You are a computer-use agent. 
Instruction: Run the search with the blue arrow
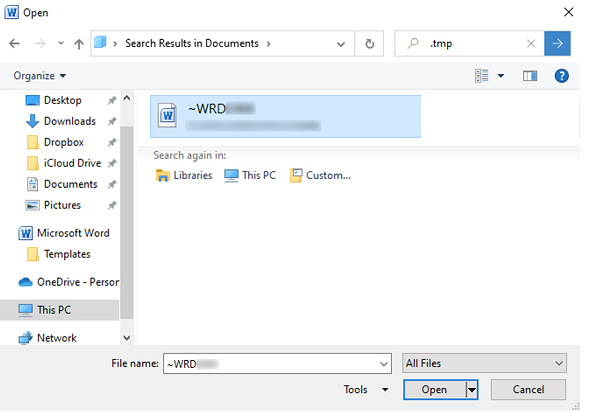pyautogui.click(x=557, y=44)
